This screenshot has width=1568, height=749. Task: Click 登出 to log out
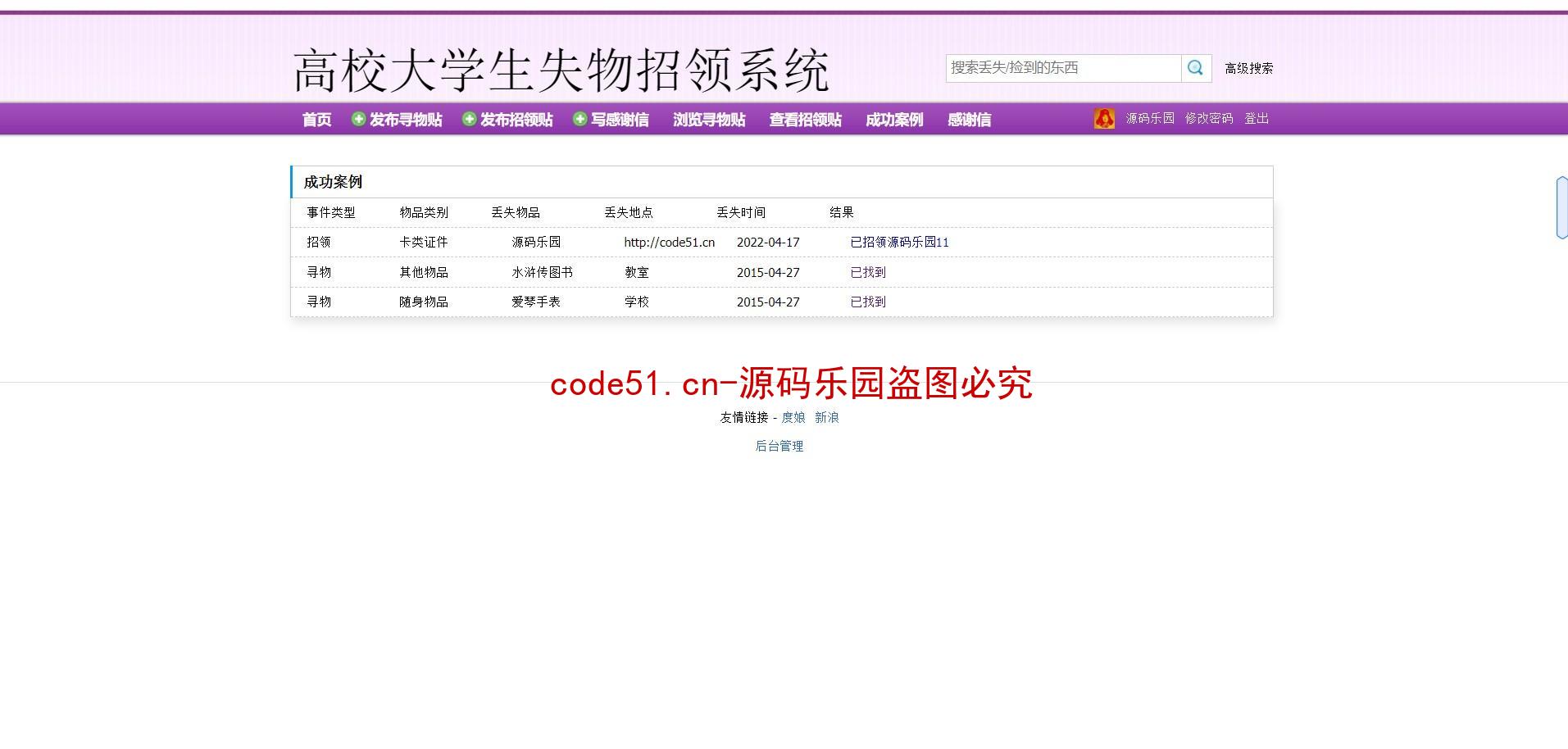(1257, 118)
